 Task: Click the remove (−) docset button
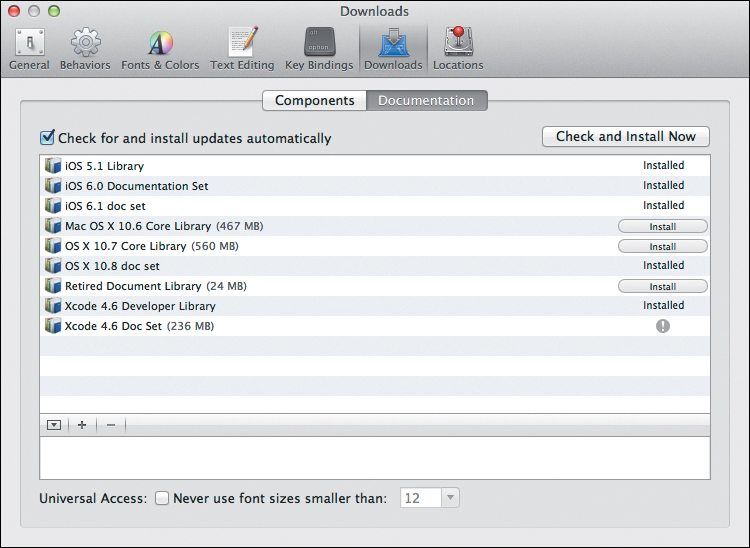[111, 425]
